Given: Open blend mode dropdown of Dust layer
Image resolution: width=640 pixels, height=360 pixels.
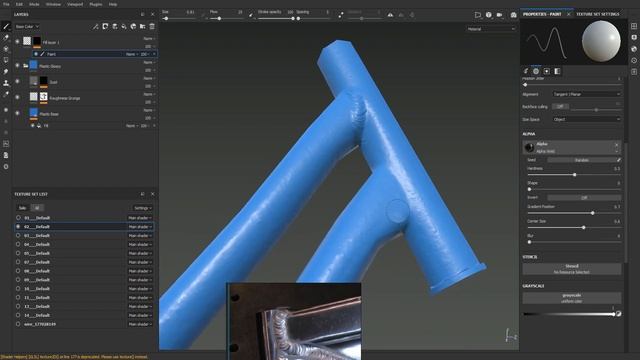Looking at the screenshot, I should (149, 78).
